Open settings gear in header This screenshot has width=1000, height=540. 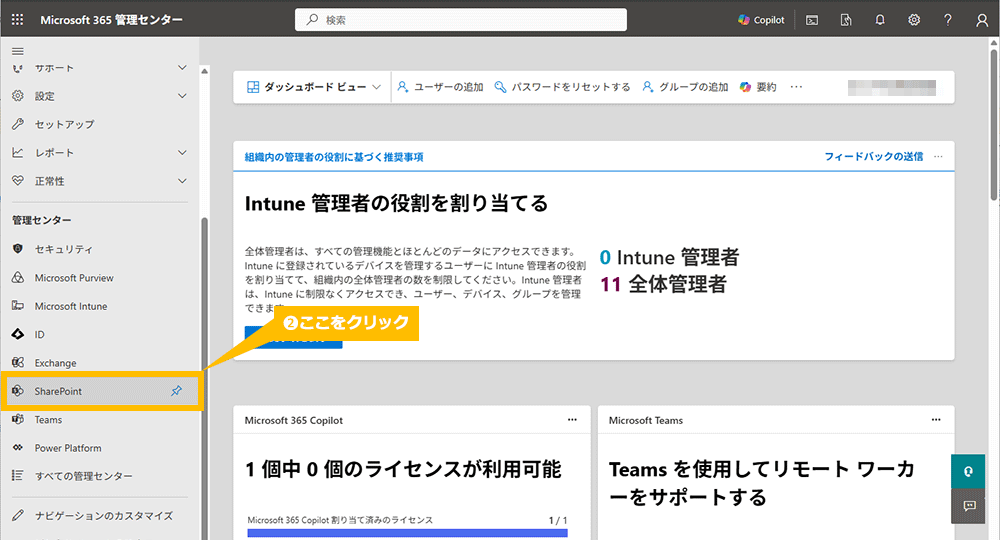914,20
